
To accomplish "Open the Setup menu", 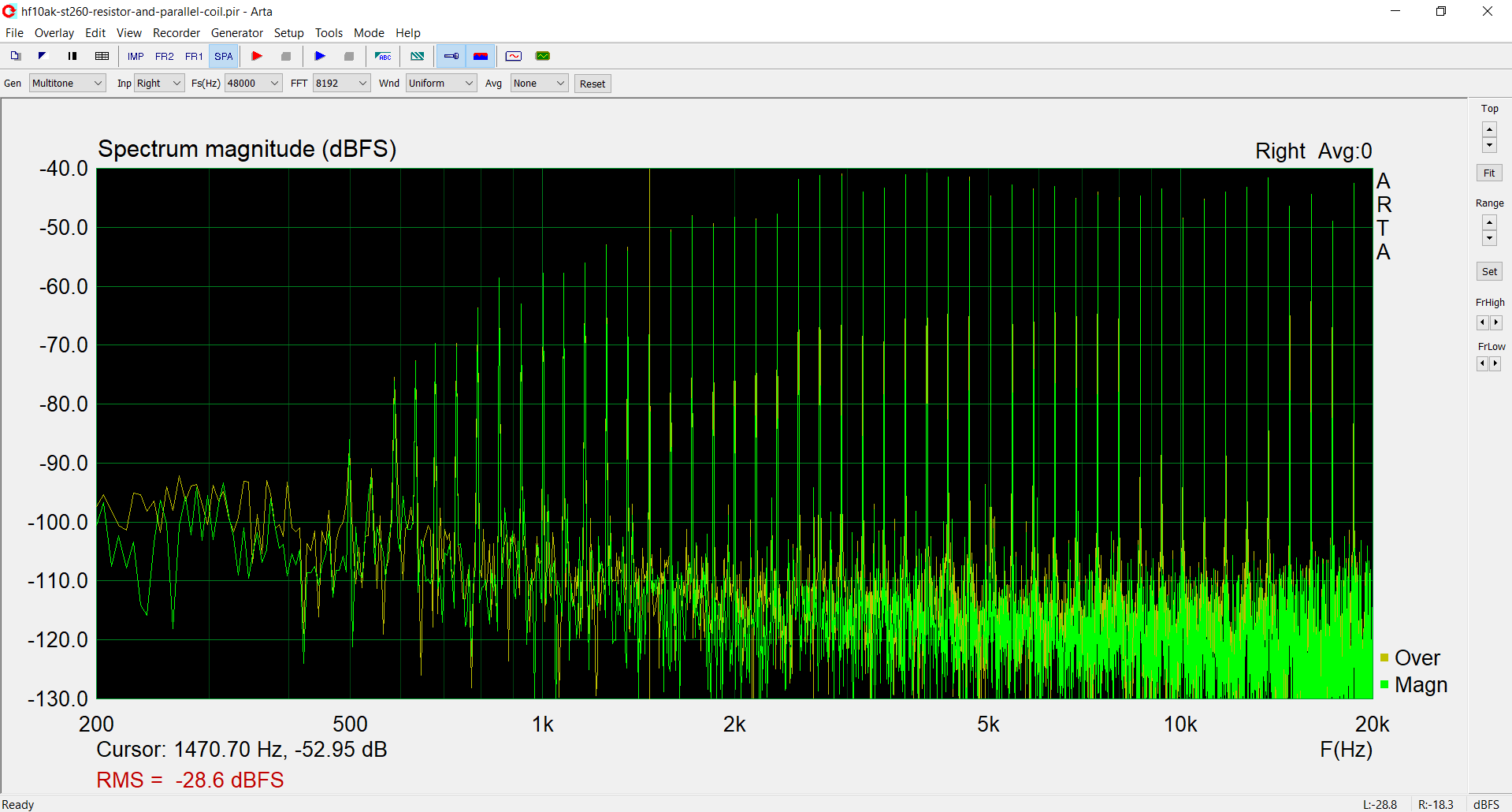I will pos(289,32).
